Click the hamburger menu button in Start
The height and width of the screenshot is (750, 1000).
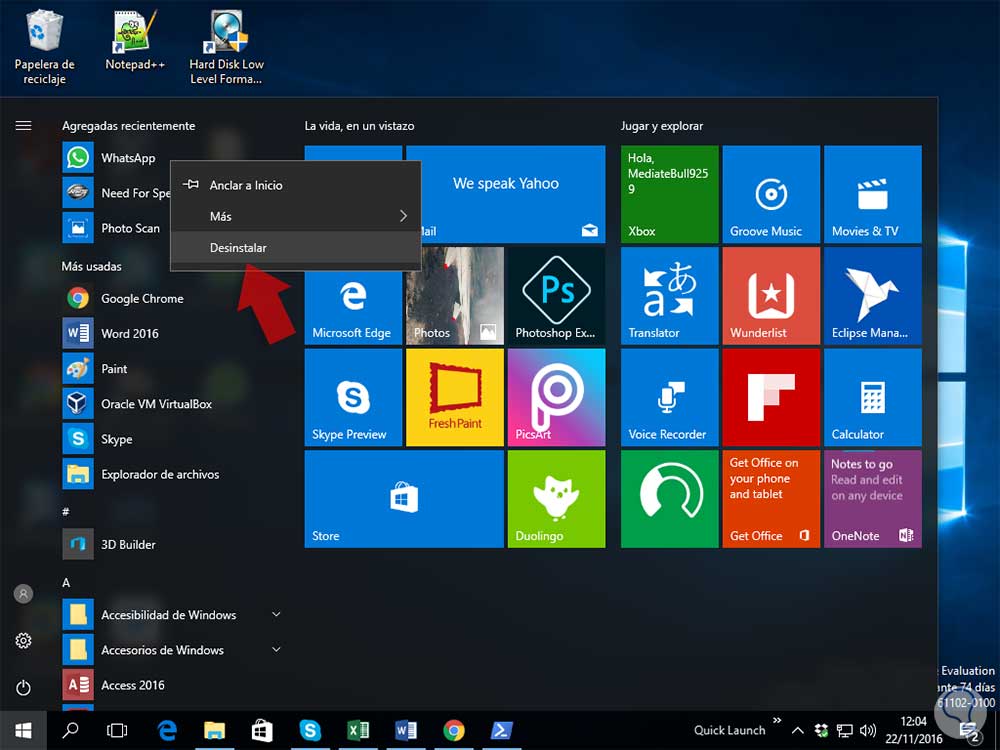coord(23,126)
